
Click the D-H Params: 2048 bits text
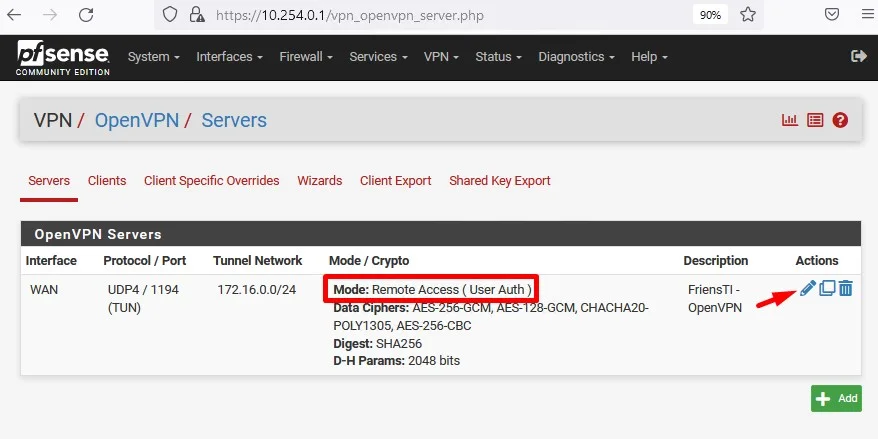(x=396, y=361)
